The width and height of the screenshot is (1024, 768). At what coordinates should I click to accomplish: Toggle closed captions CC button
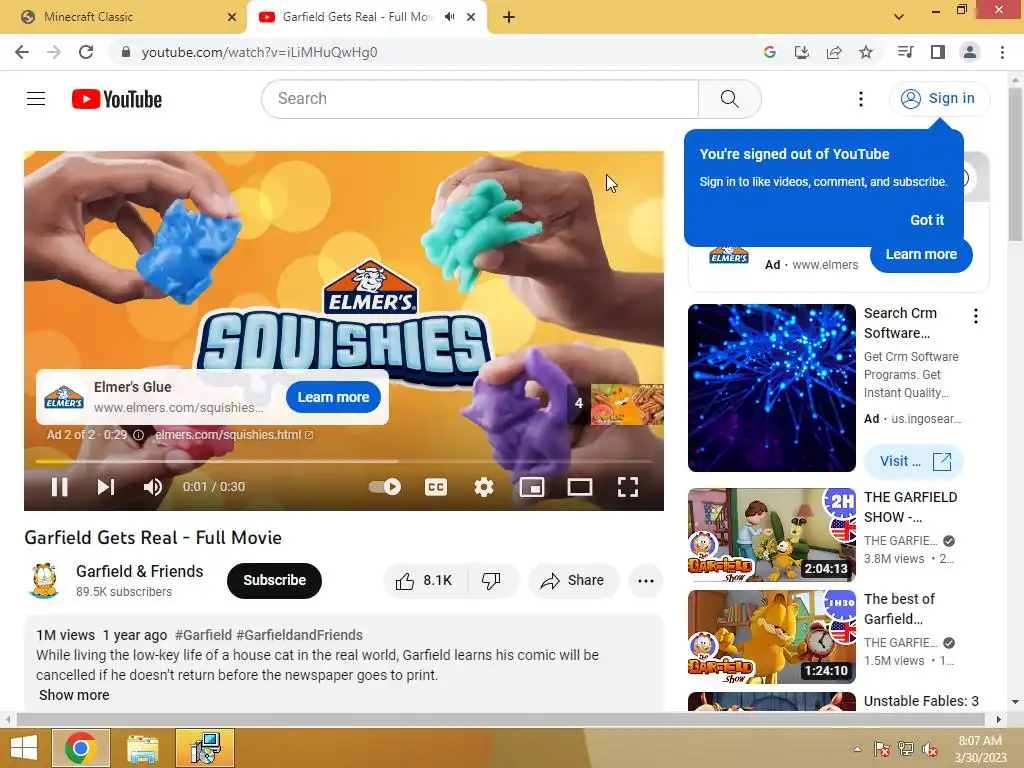point(436,487)
